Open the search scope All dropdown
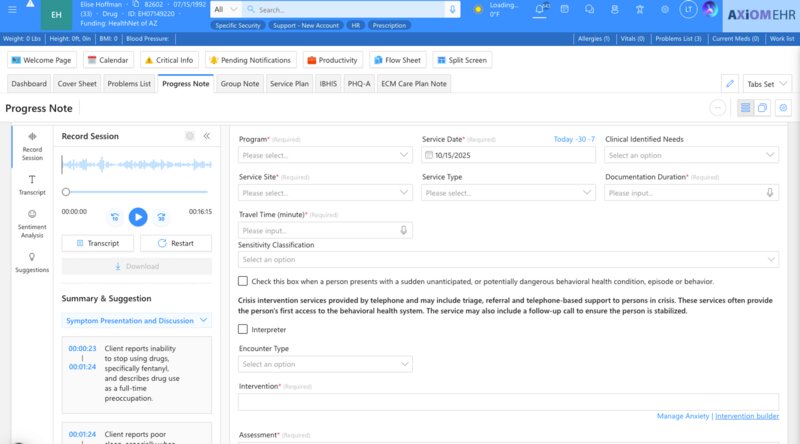The width and height of the screenshot is (800, 444). [226, 9]
